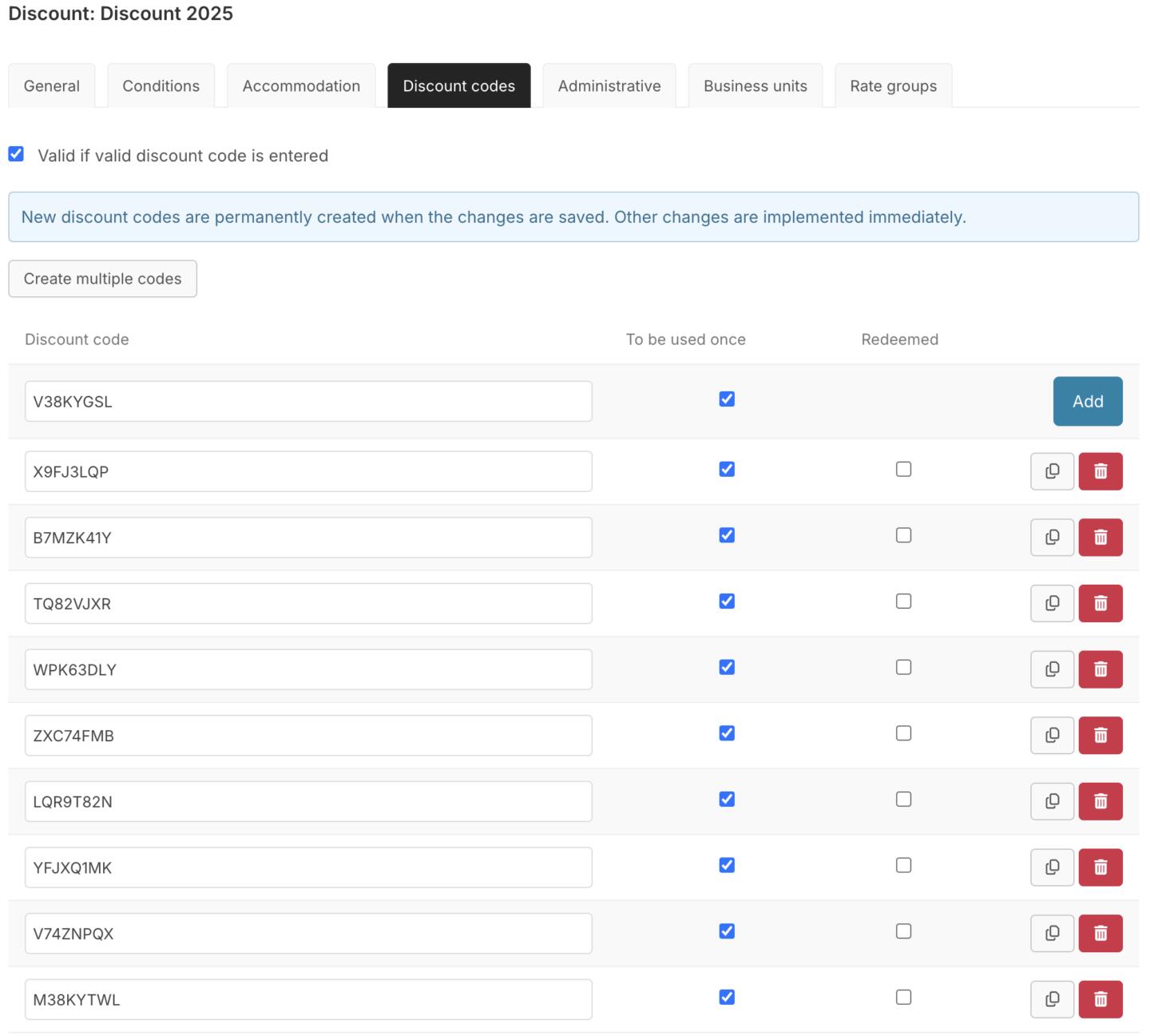The image size is (1150, 1036).
Task: Delete the V74ZNPQX discount code
Action: click(1100, 933)
